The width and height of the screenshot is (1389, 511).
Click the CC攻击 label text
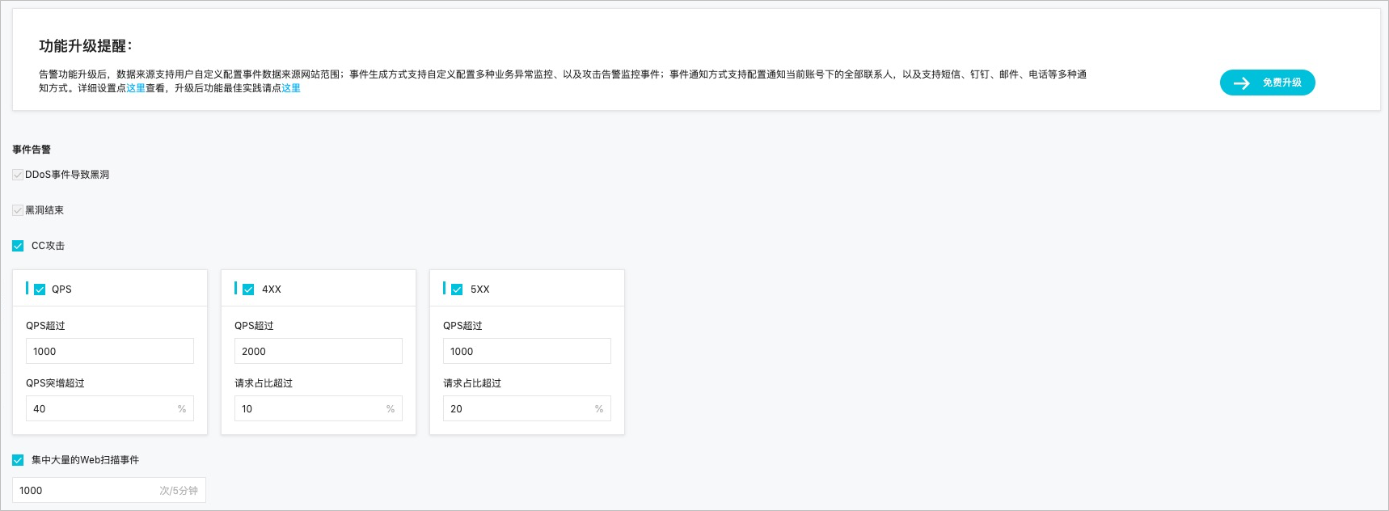[x=48, y=246]
